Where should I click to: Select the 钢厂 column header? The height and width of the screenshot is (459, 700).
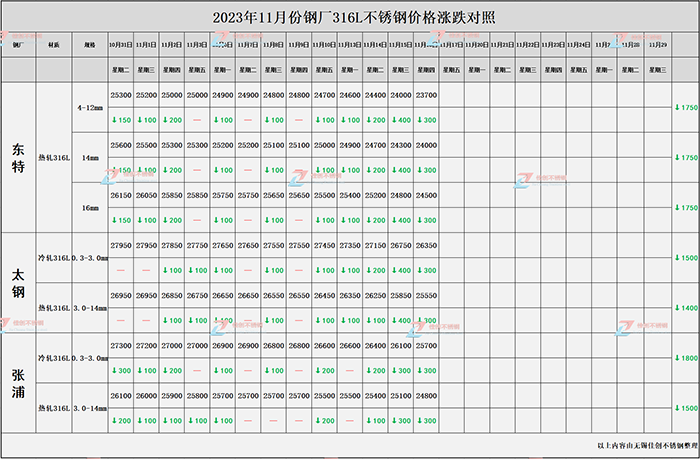(x=18, y=45)
